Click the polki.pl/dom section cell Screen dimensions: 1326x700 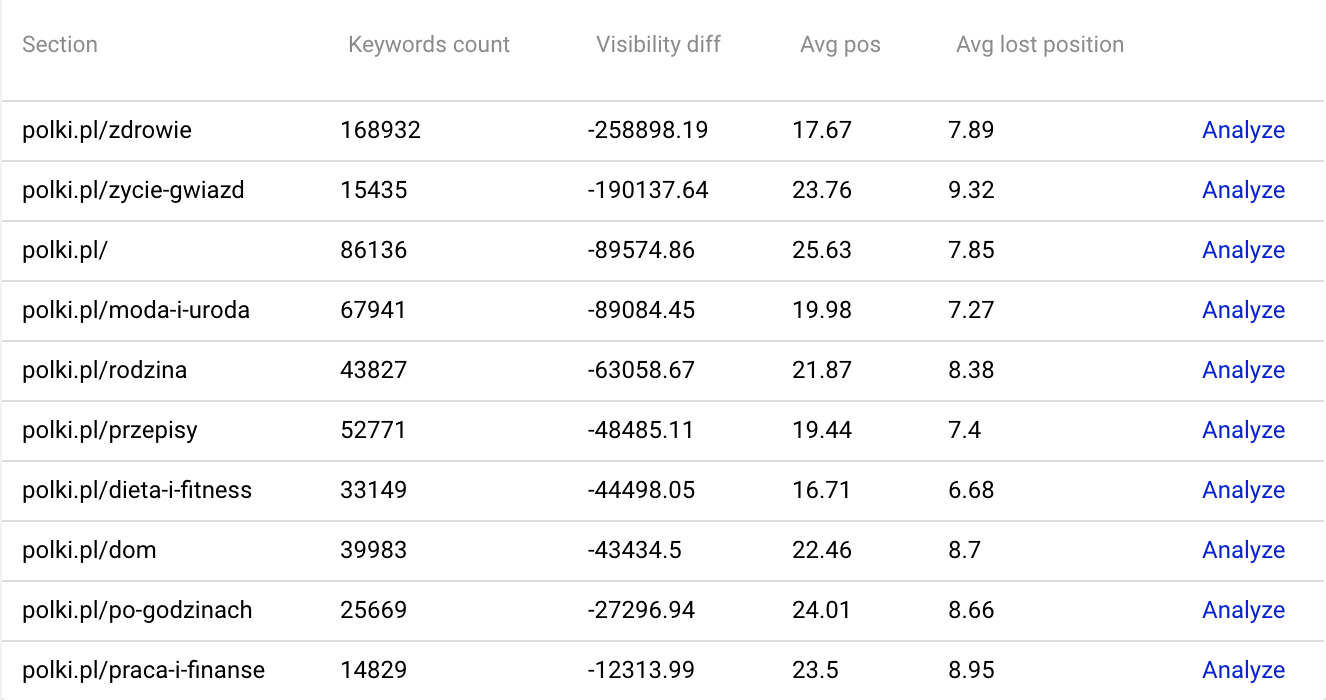pyautogui.click(x=89, y=550)
